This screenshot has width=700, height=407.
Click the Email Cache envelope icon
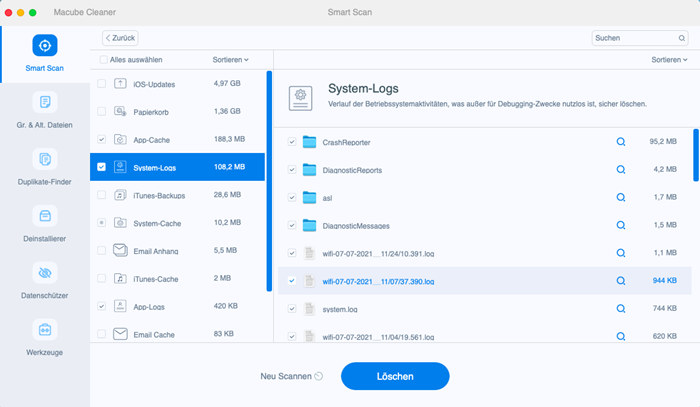coord(120,334)
